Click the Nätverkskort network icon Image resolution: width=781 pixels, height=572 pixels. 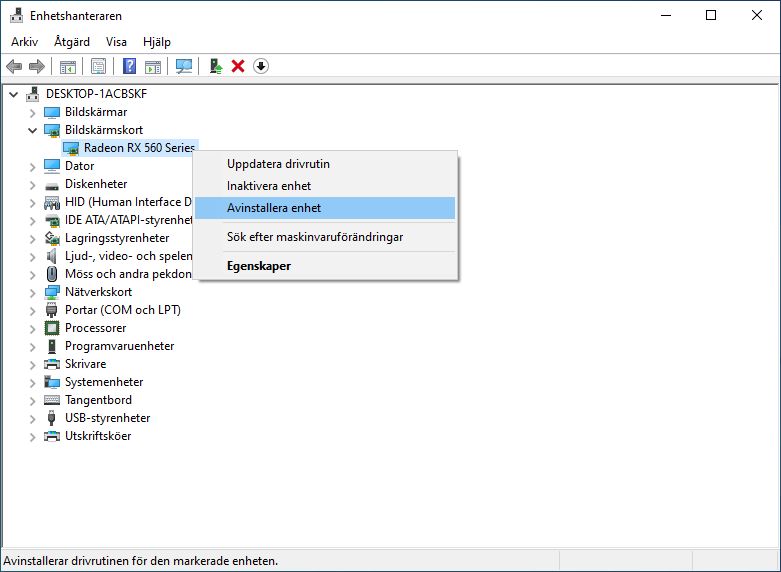[x=52, y=292]
